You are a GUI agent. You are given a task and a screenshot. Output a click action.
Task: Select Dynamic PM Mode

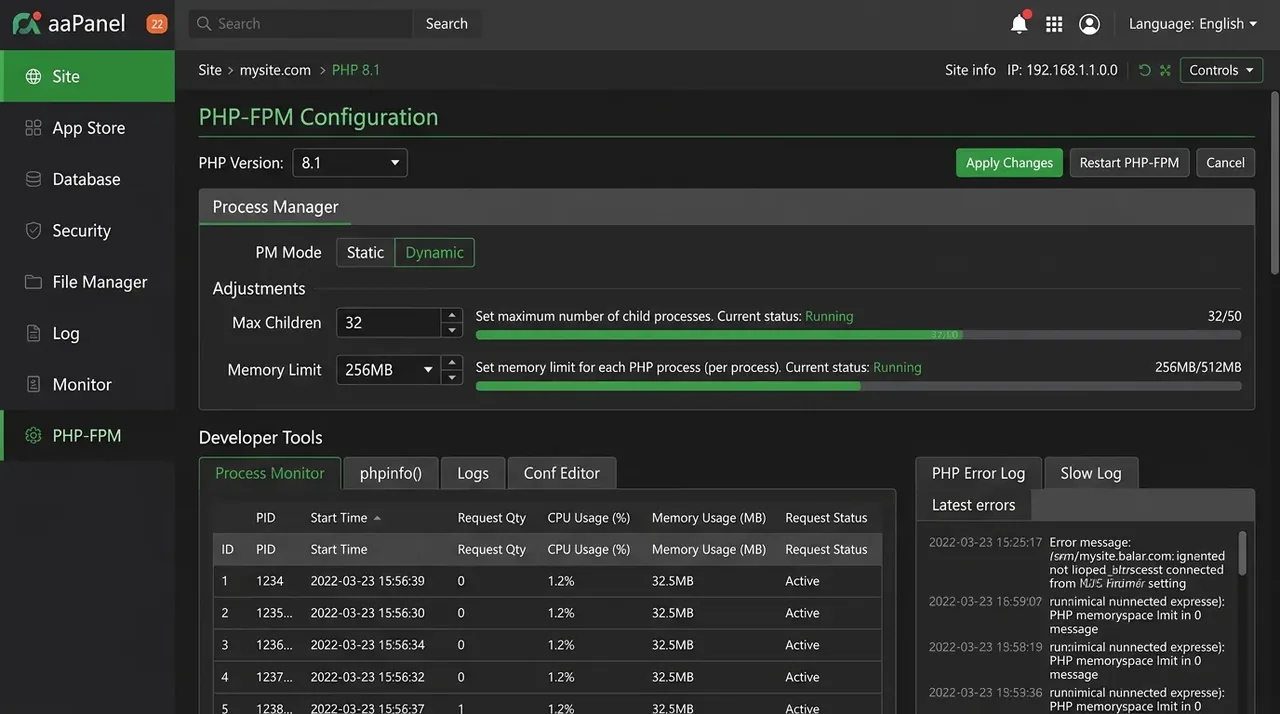coord(435,253)
